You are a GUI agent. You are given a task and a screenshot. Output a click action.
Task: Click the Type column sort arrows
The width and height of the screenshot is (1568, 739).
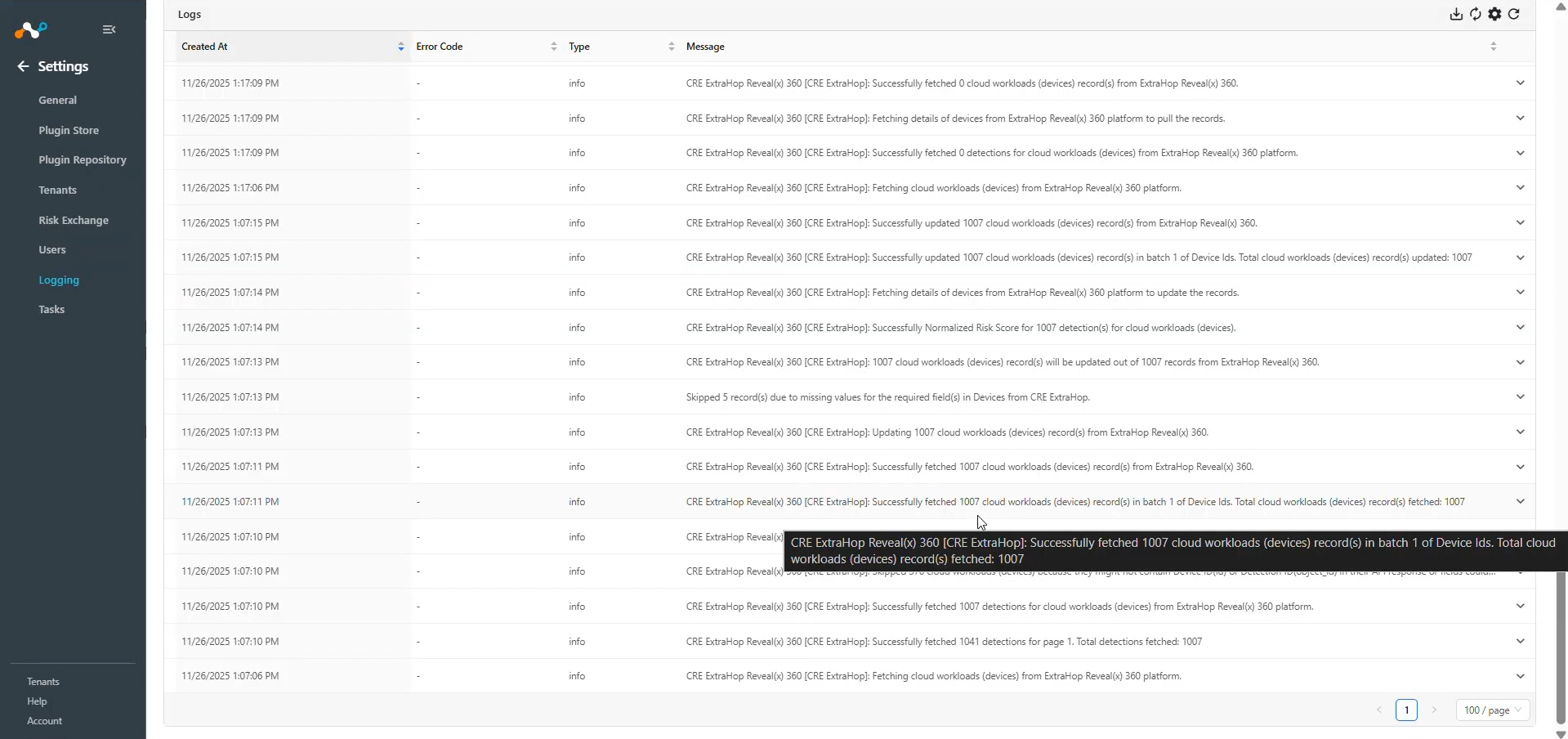point(672,47)
